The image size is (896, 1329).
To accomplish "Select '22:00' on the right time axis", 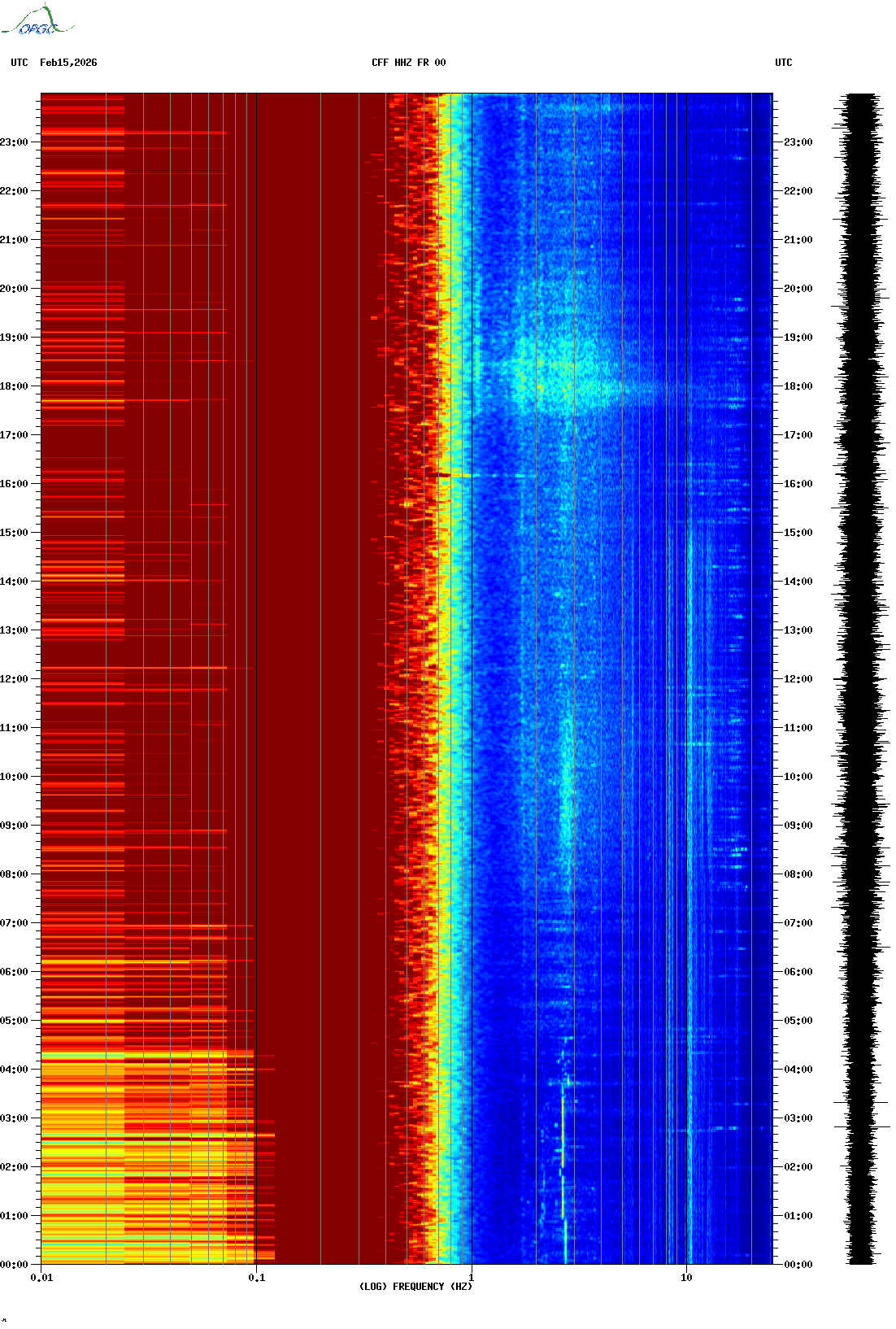I will [x=798, y=191].
